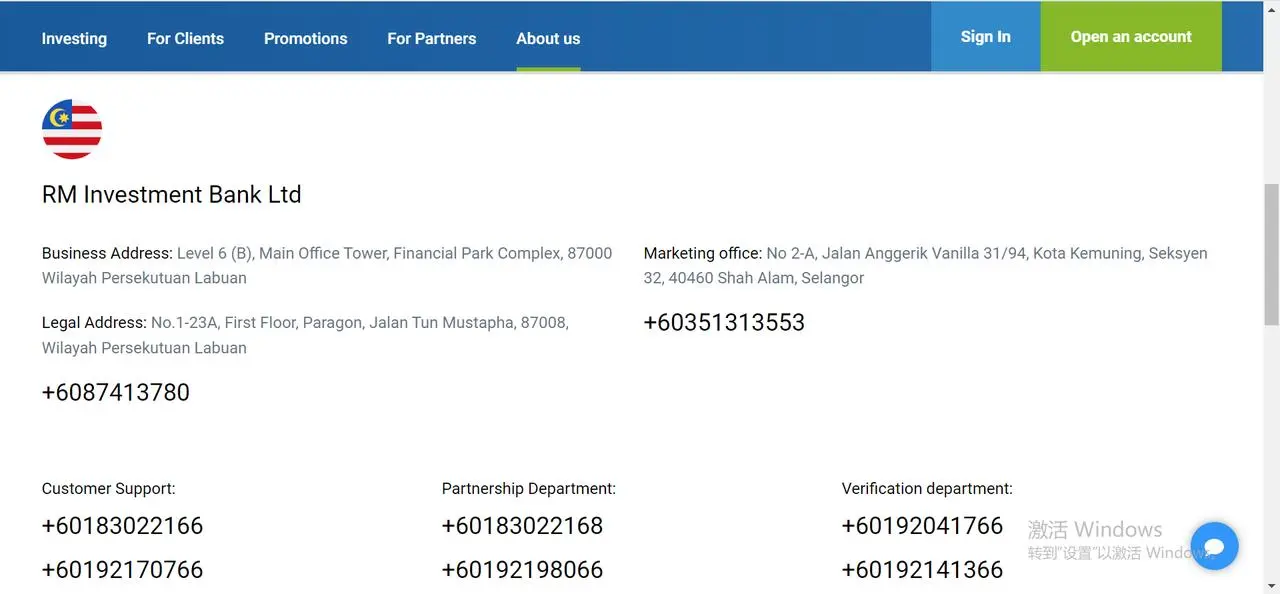This screenshot has height=594, width=1280.
Task: Click the Customer Support label
Action: pyautogui.click(x=108, y=488)
